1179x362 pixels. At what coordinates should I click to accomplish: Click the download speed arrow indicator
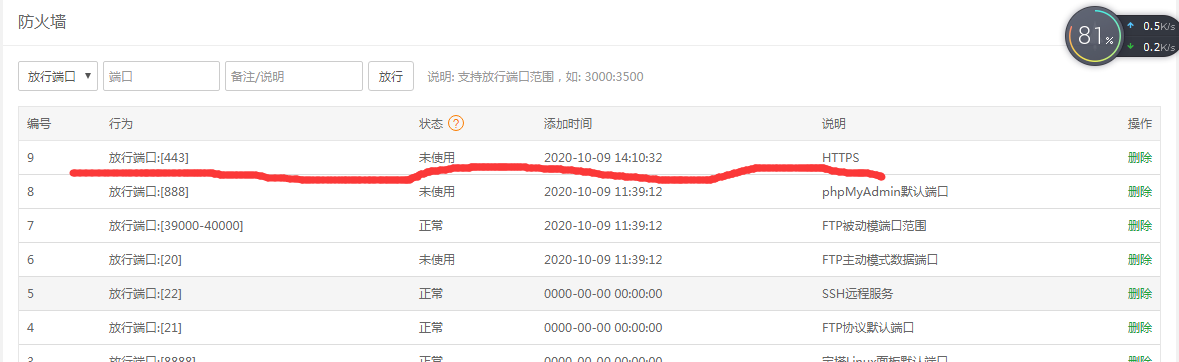coord(1130,47)
